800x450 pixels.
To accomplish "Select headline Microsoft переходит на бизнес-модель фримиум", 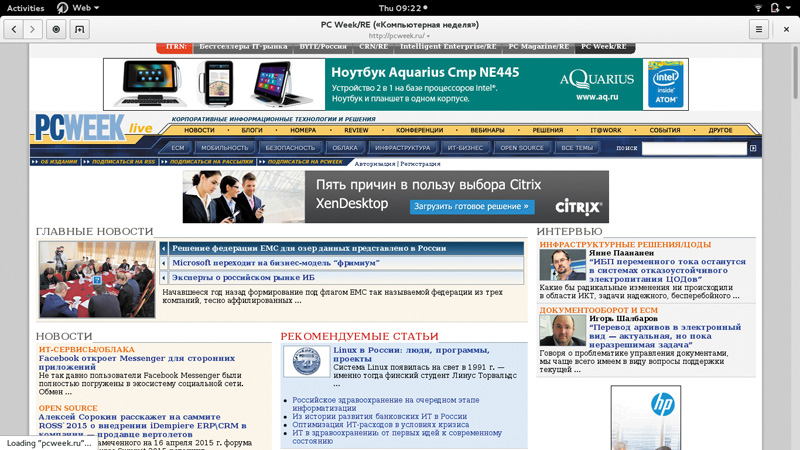I will point(276,263).
